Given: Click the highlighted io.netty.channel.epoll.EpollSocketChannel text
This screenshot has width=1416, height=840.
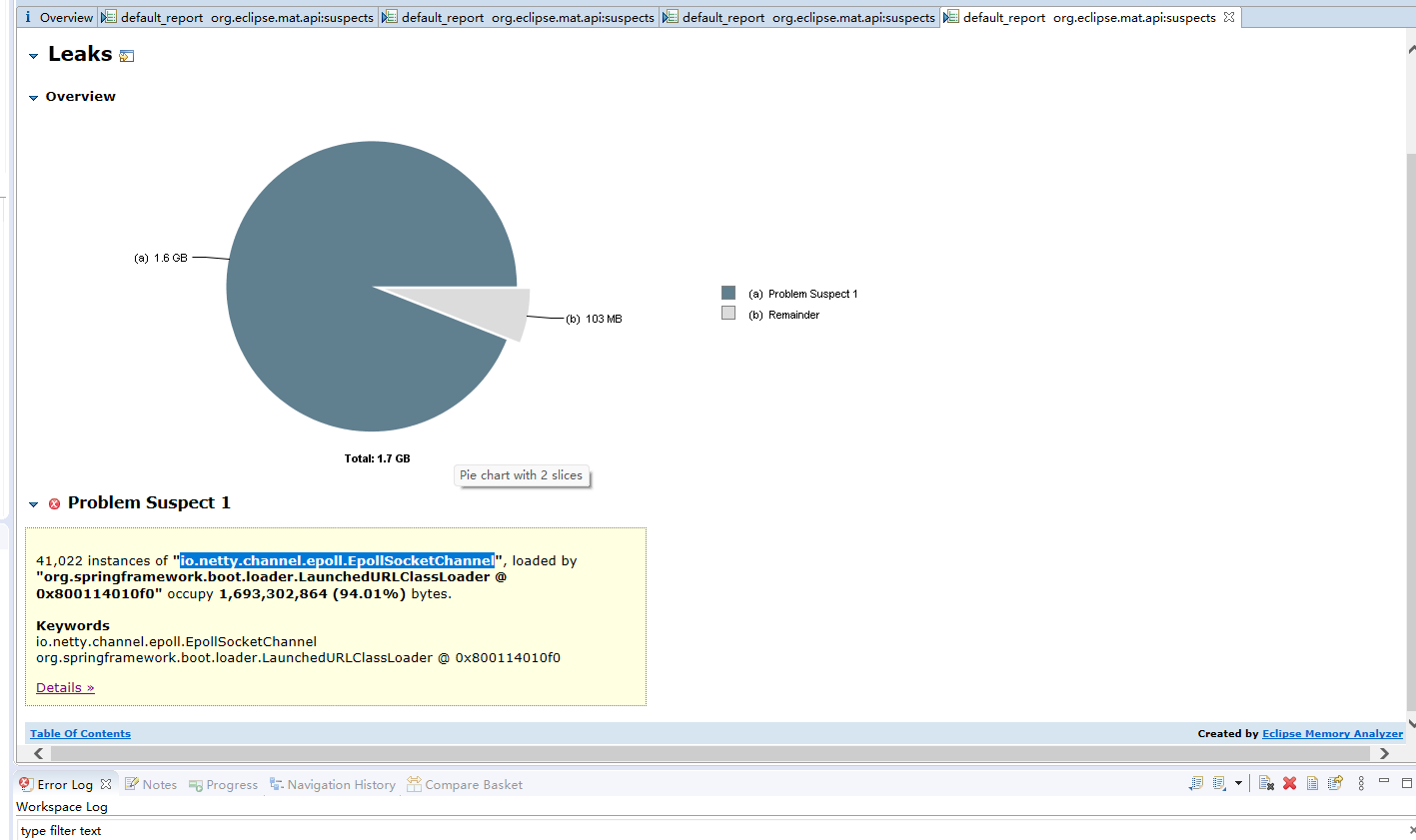Looking at the screenshot, I should point(337,560).
